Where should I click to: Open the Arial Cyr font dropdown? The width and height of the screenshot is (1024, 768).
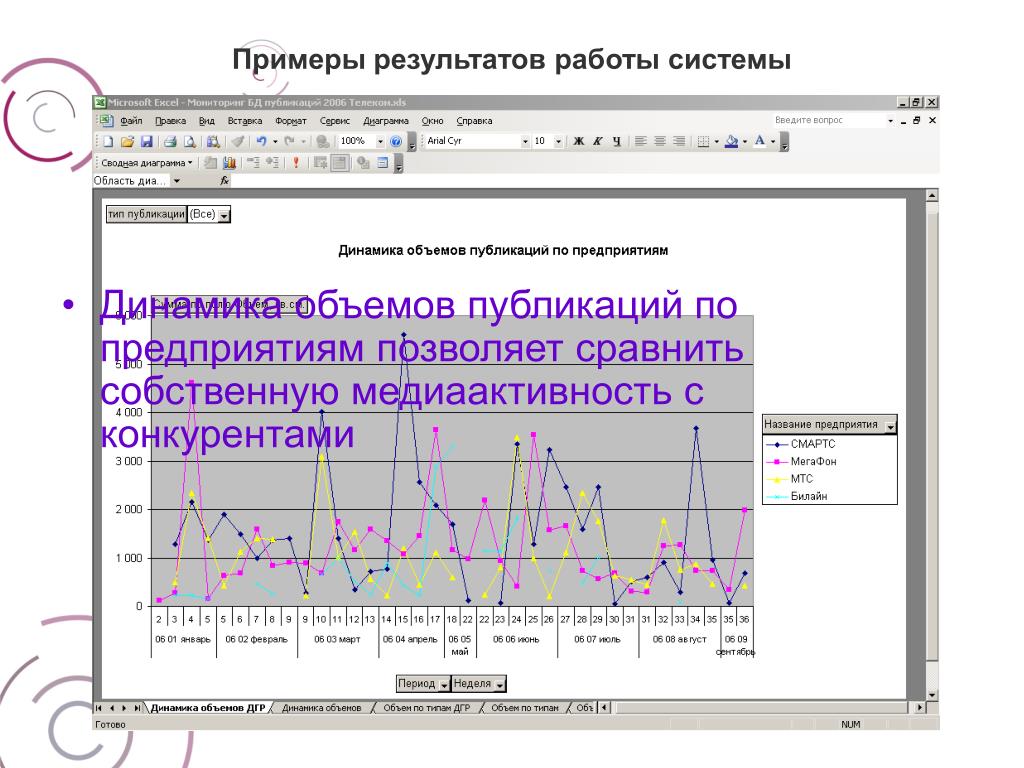coord(525,141)
